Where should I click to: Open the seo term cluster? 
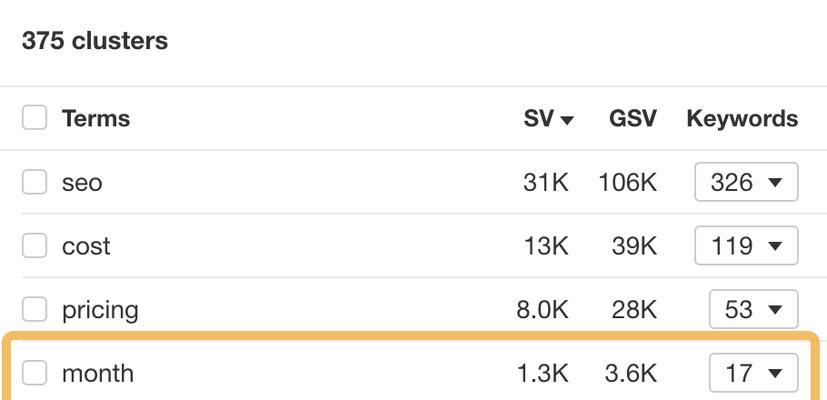tap(82, 183)
